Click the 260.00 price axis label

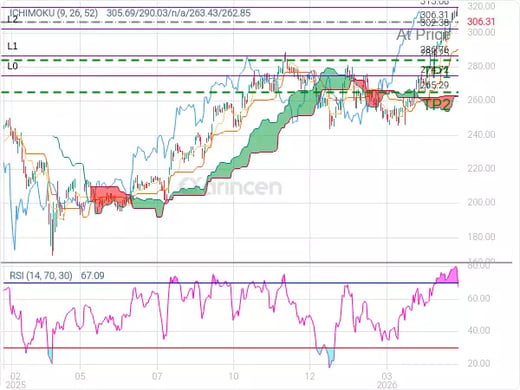pos(481,100)
